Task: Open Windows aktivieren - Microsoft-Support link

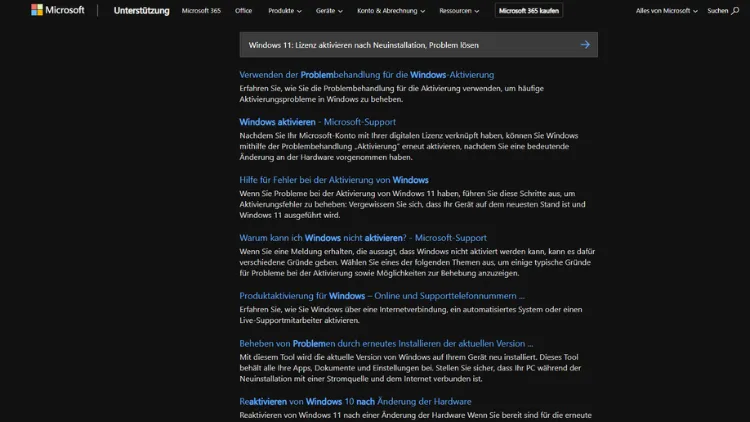Action: [x=318, y=122]
